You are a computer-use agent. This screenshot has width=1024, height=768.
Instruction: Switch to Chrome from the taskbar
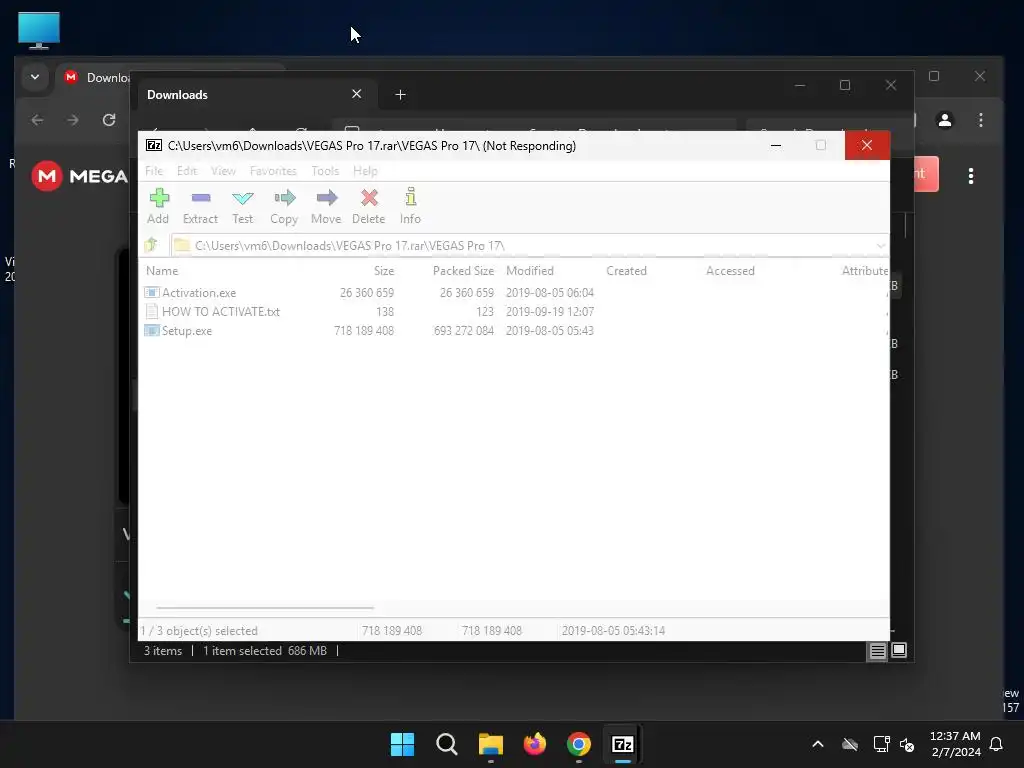coord(579,744)
